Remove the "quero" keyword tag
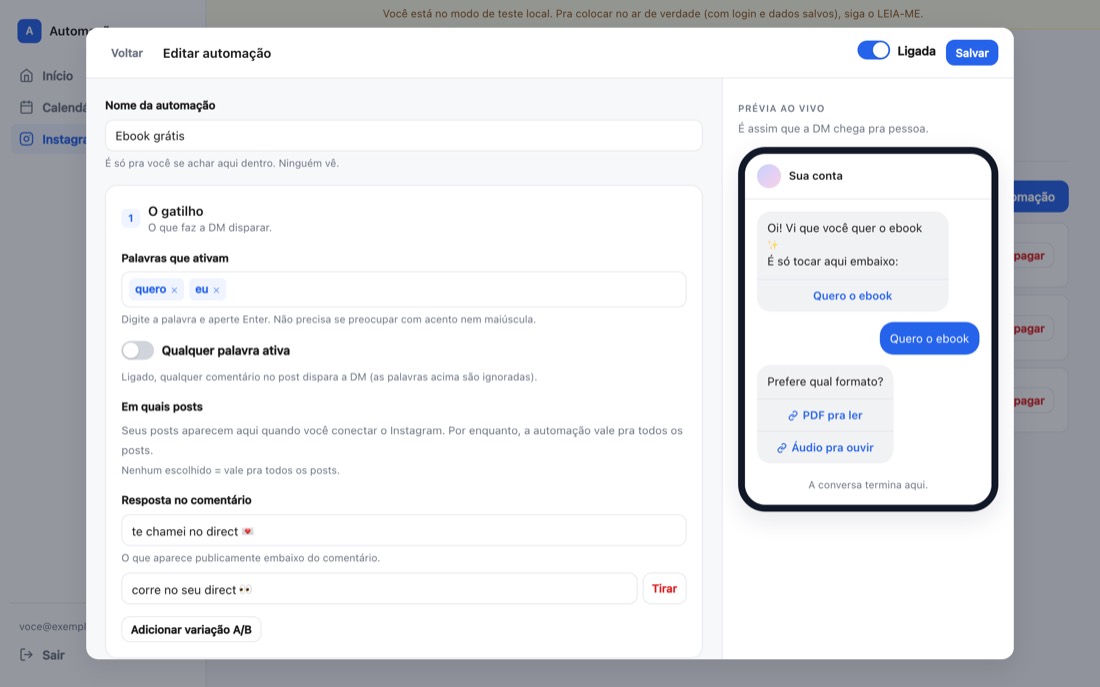Viewport: 1100px width, 687px height. coord(174,290)
